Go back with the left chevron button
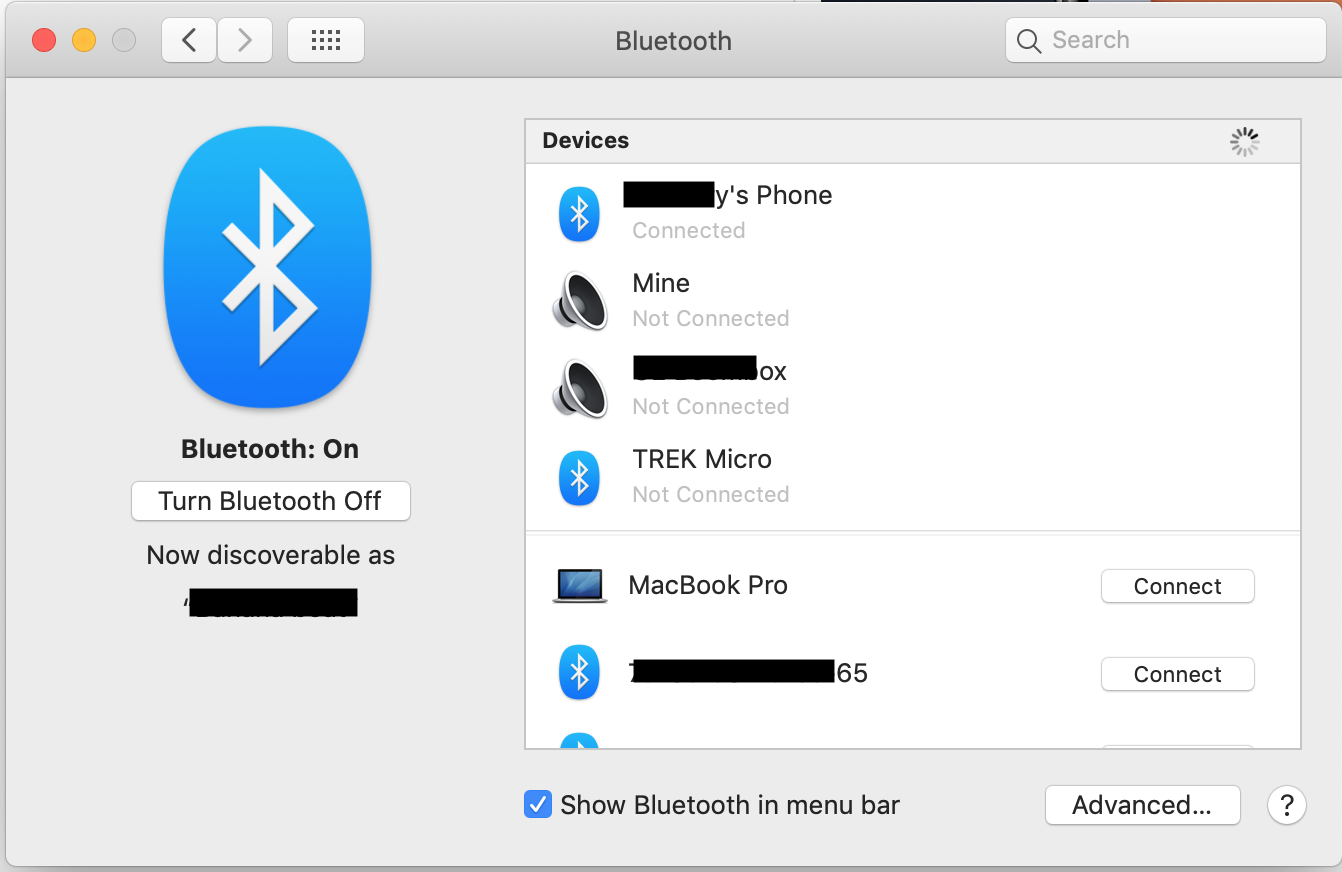1342x872 pixels. click(x=189, y=40)
